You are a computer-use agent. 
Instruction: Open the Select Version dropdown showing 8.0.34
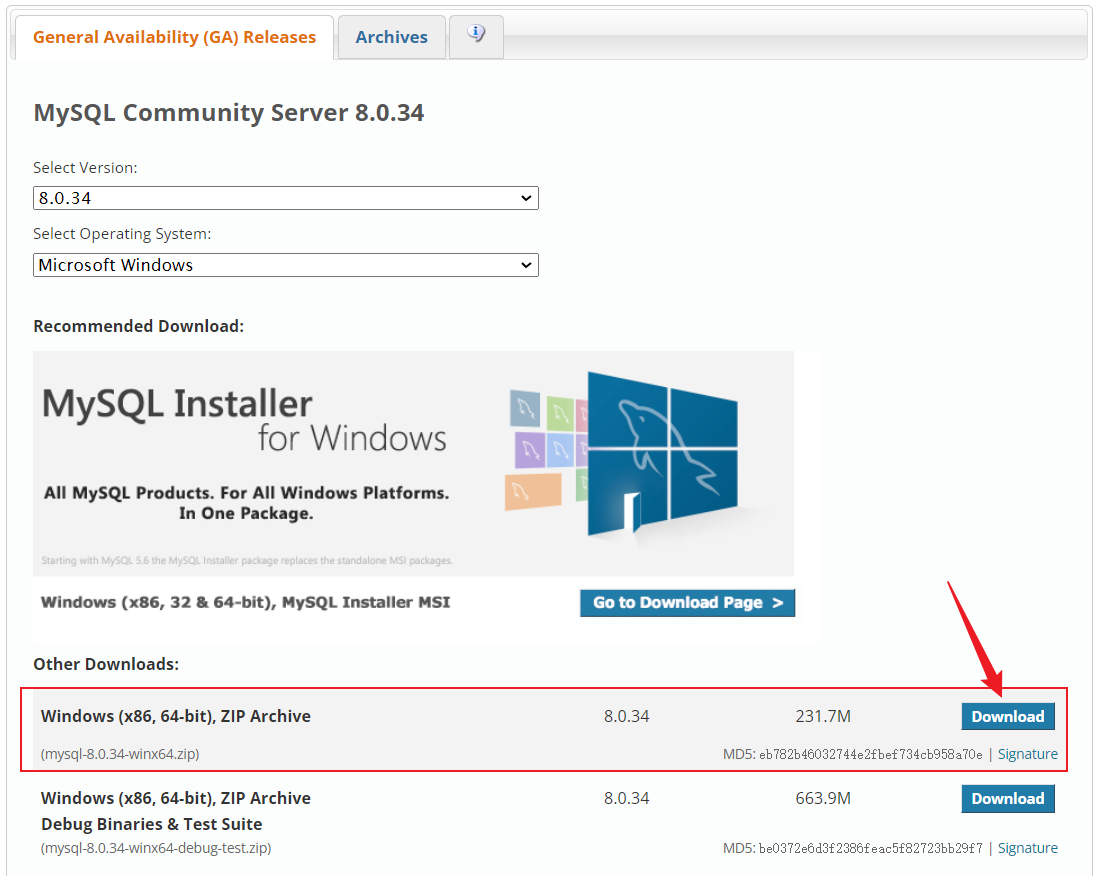click(286, 198)
